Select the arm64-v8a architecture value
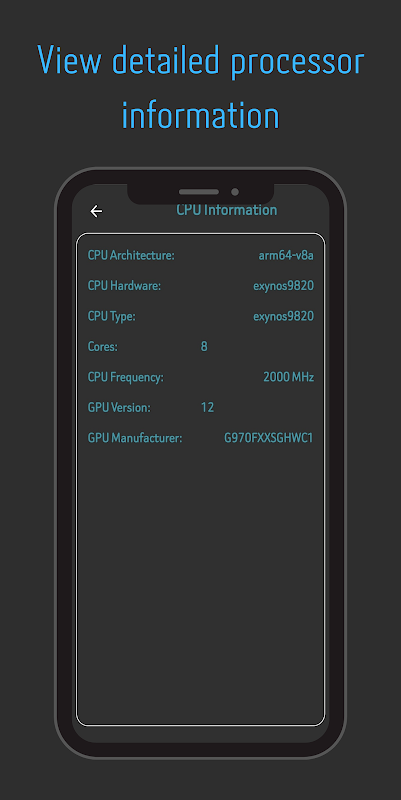Viewport: 401px width, 800px height. click(x=286, y=256)
